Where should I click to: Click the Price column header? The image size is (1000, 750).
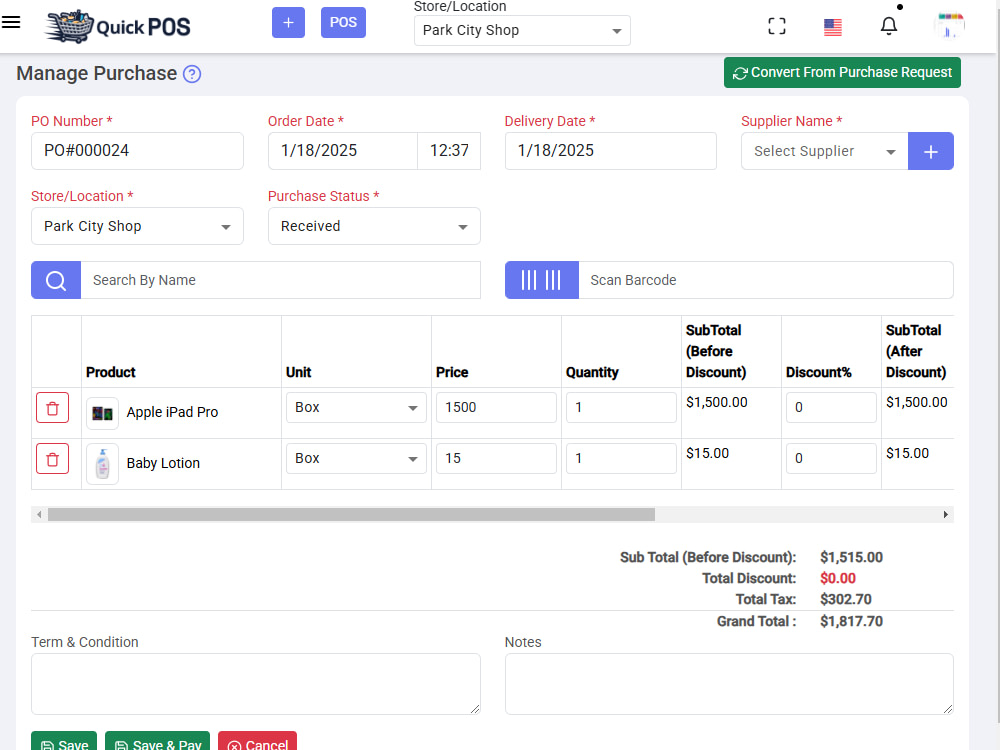click(452, 372)
